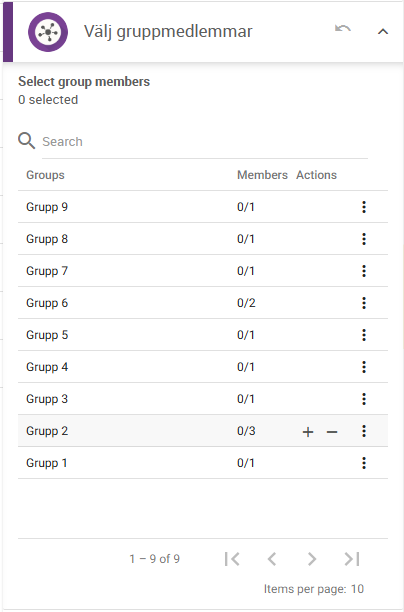Remove a member from Grupp 2 with minus

click(x=332, y=432)
